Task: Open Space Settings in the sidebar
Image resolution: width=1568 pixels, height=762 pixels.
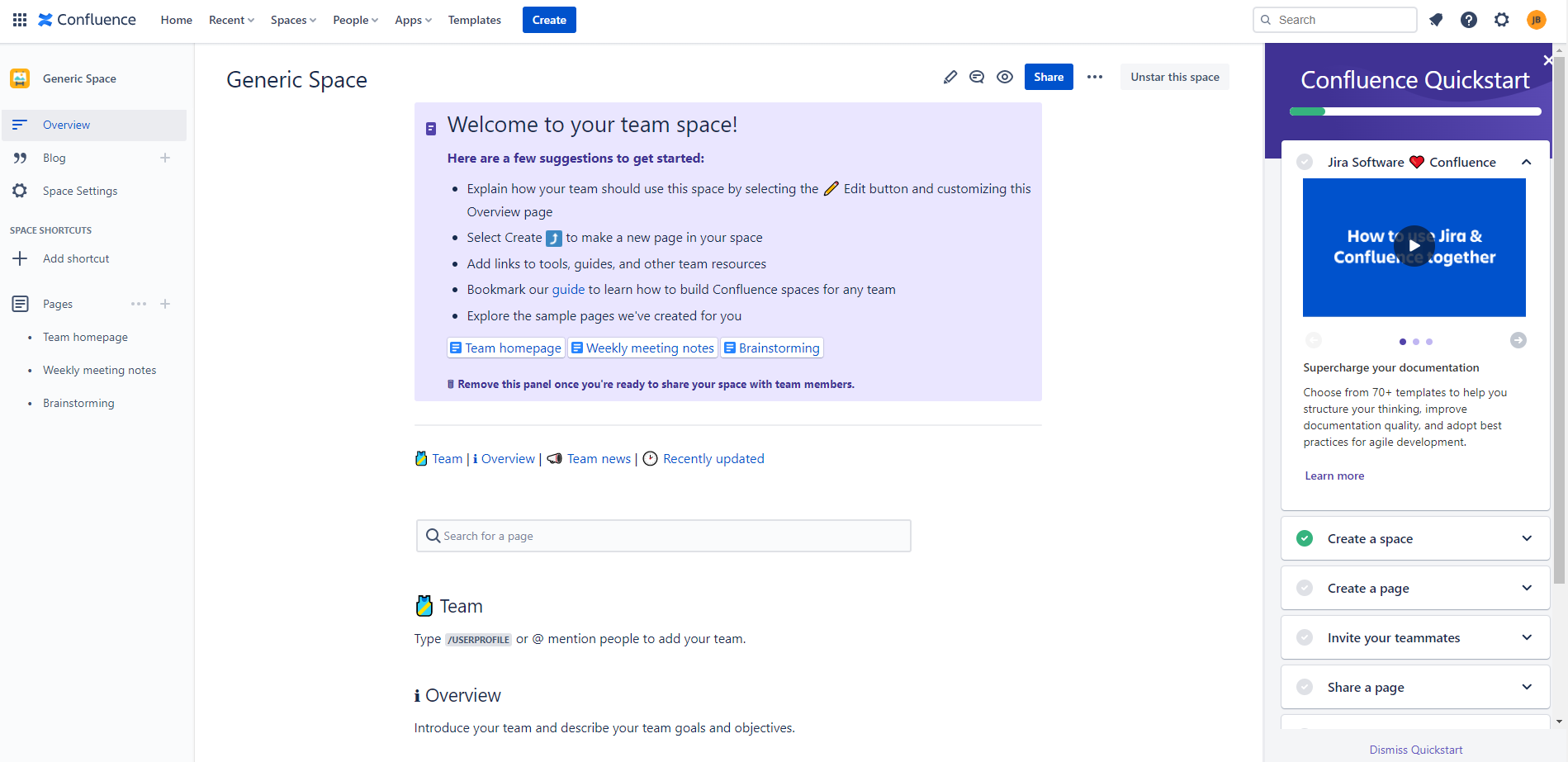Action: tap(80, 191)
